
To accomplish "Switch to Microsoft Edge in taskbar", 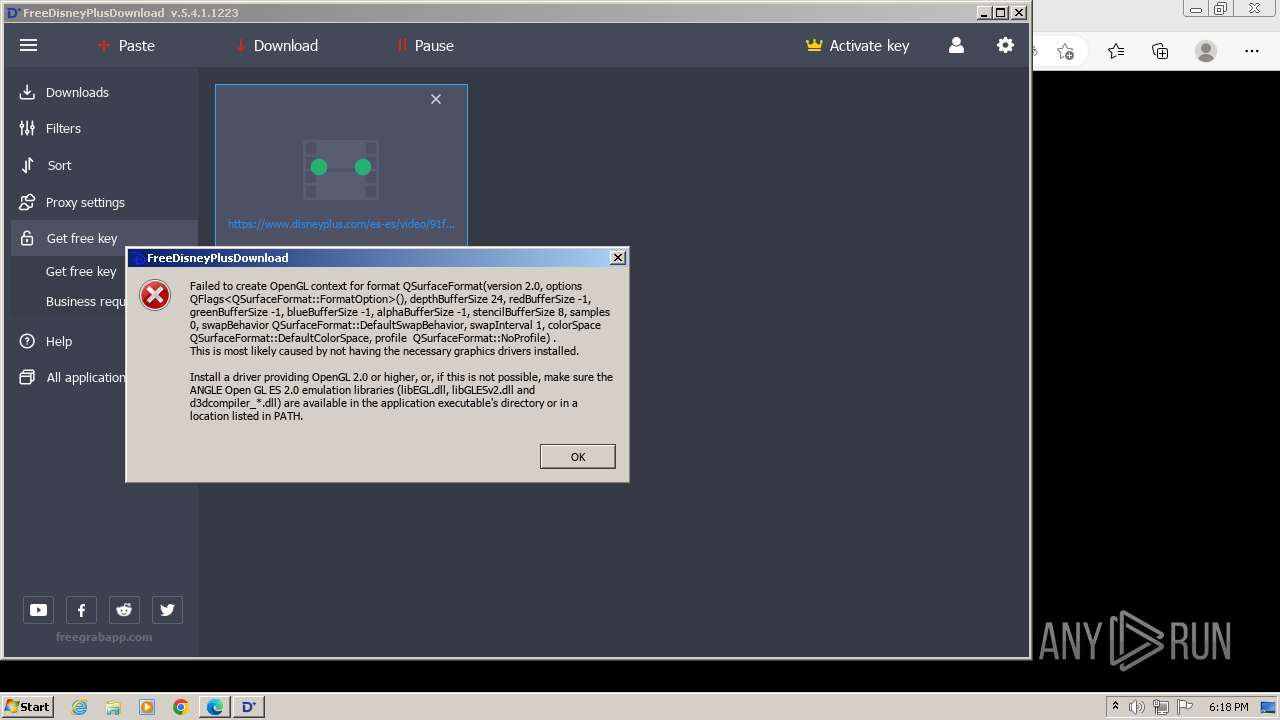I will click(x=215, y=707).
